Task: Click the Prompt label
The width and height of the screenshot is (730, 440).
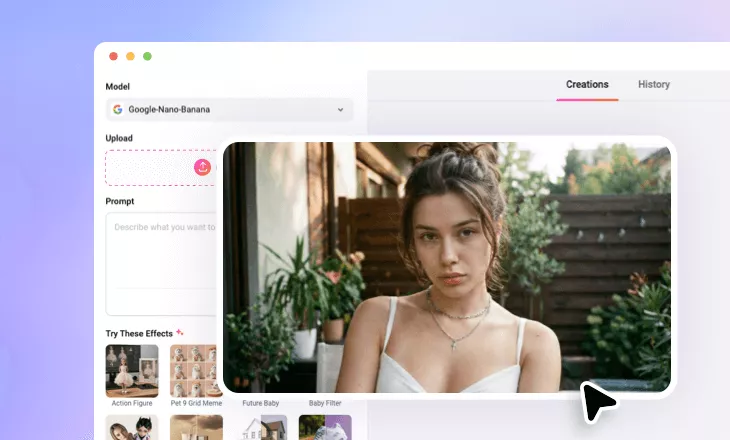Action: click(x=120, y=201)
